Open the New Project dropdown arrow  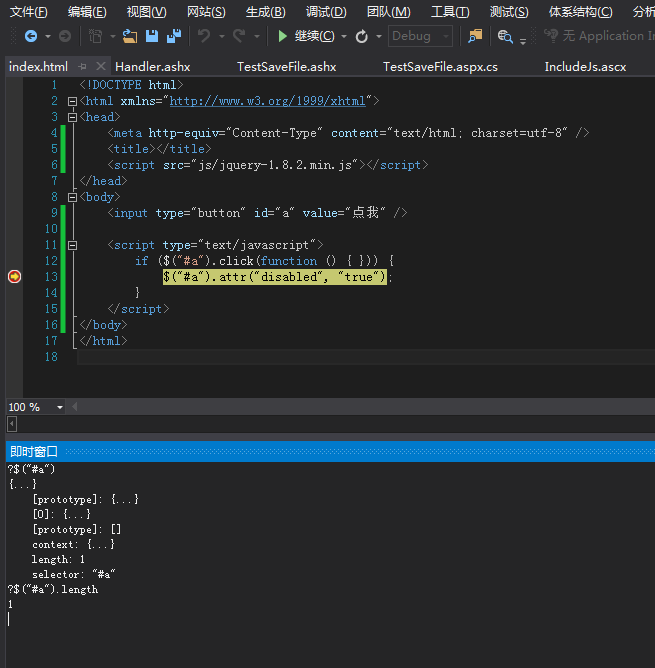pos(113,37)
